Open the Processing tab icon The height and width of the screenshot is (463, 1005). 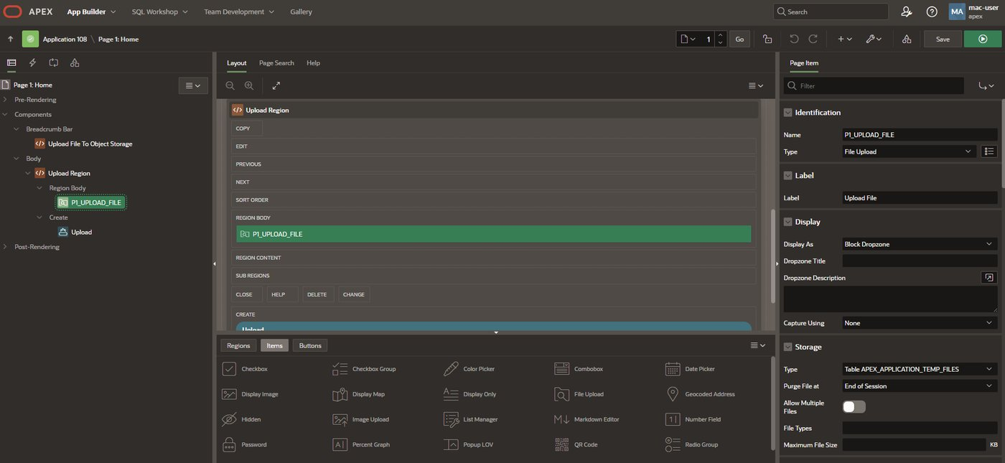(x=54, y=63)
